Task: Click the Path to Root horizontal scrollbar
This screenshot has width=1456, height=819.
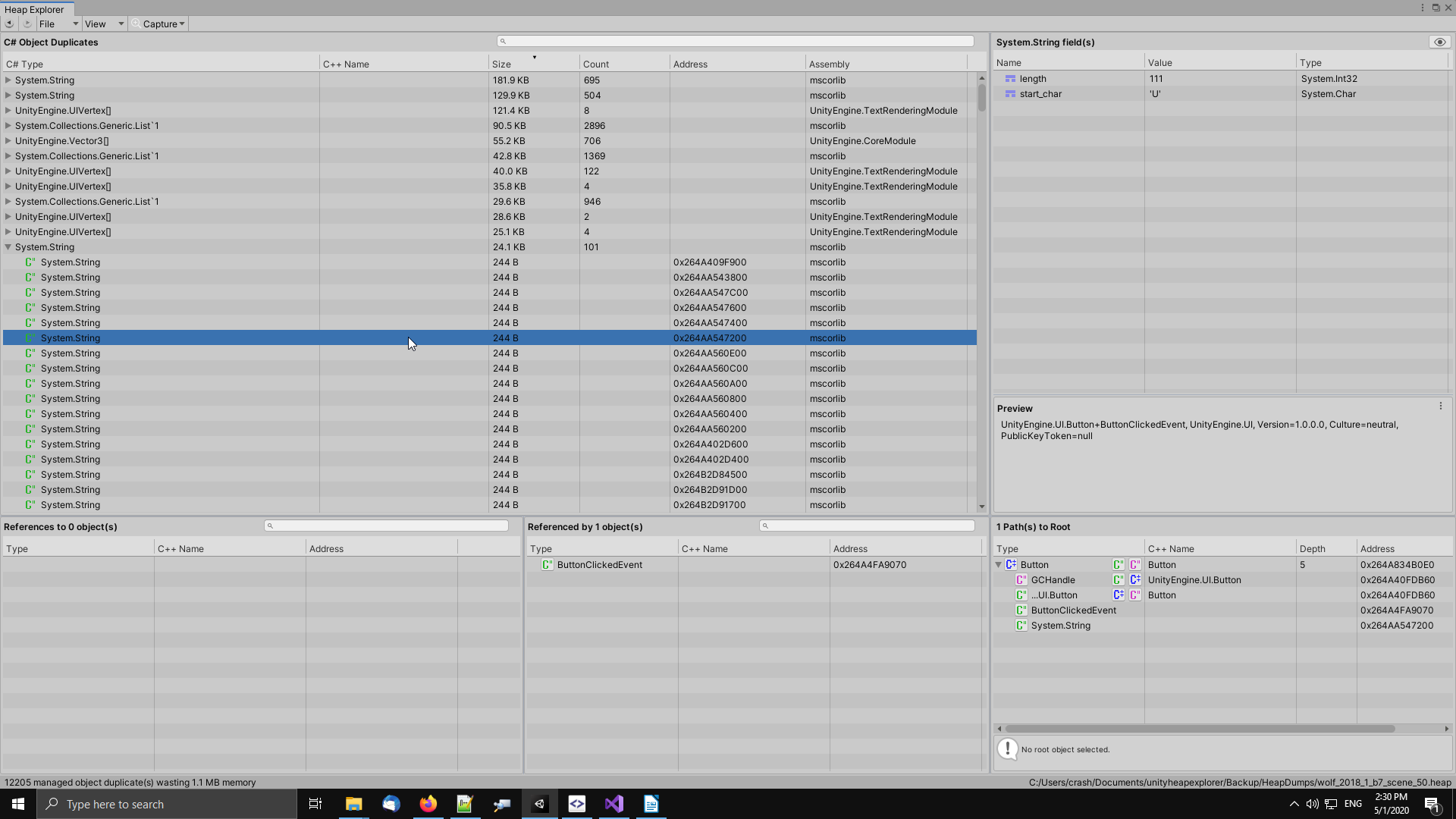Action: pos(1200,729)
